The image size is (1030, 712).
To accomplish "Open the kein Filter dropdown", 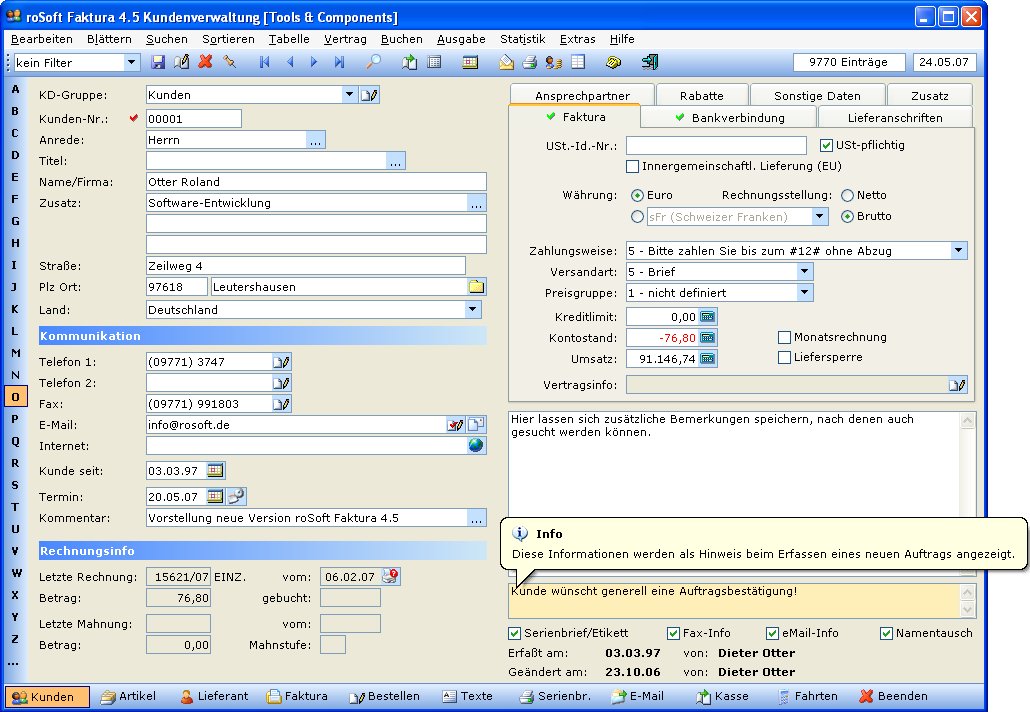I will (x=131, y=62).
